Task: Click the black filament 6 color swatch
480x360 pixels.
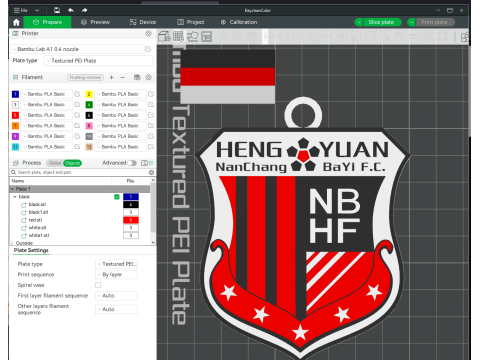Action: coord(89,115)
